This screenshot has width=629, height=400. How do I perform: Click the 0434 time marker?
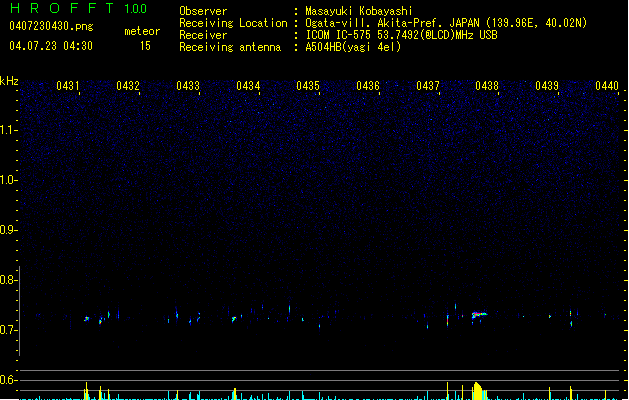[248, 86]
